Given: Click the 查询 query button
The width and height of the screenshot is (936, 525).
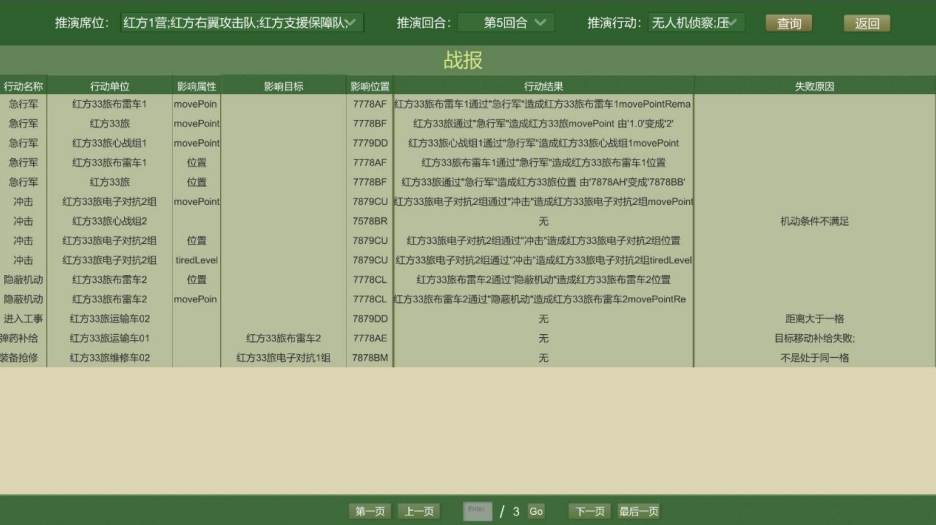Looking at the screenshot, I should click(788, 23).
